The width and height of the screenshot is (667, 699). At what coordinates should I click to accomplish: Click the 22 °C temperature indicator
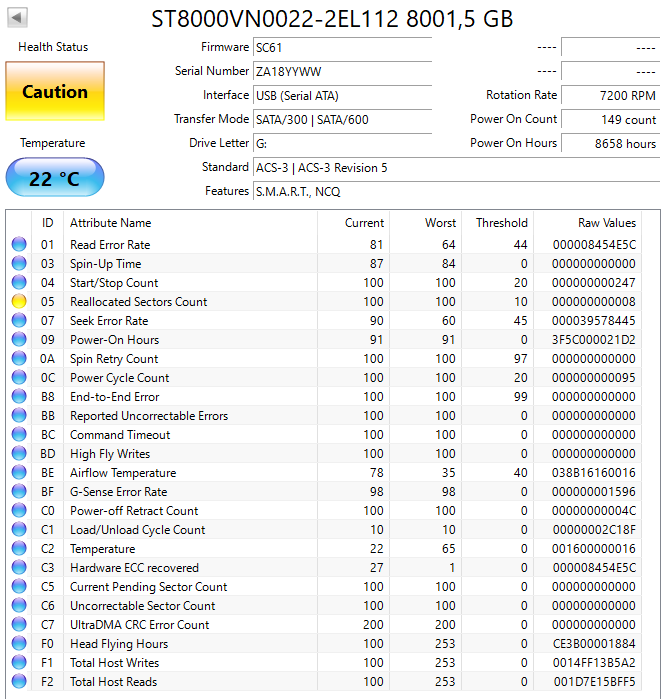coord(54,178)
